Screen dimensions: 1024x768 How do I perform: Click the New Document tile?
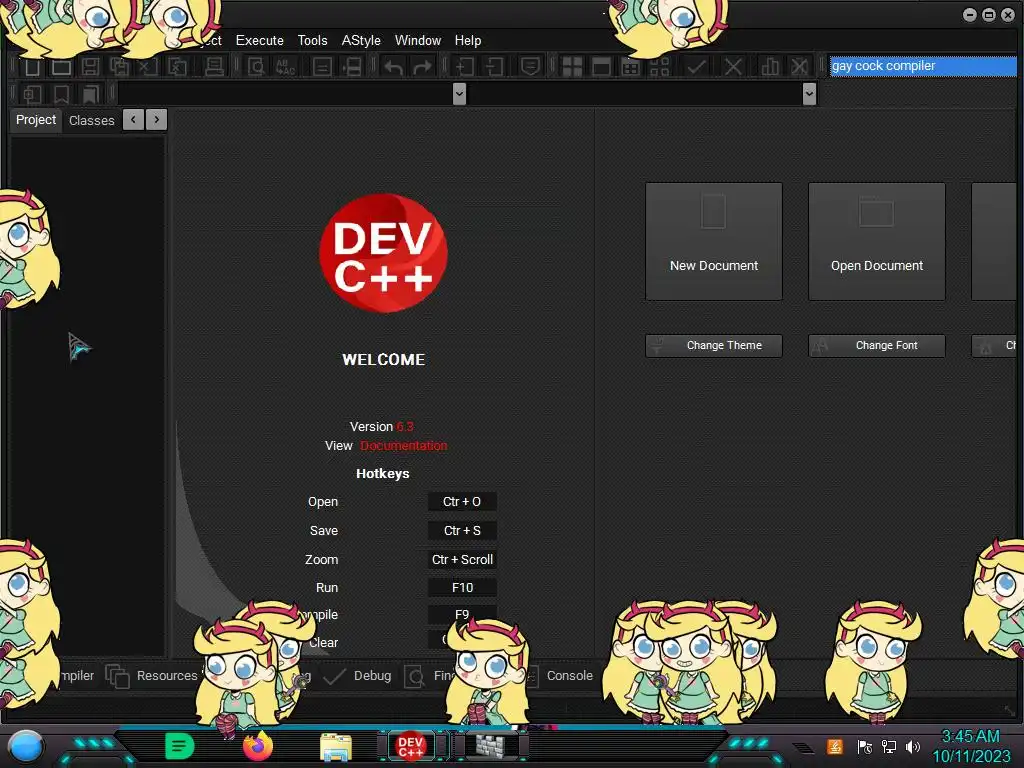[714, 242]
